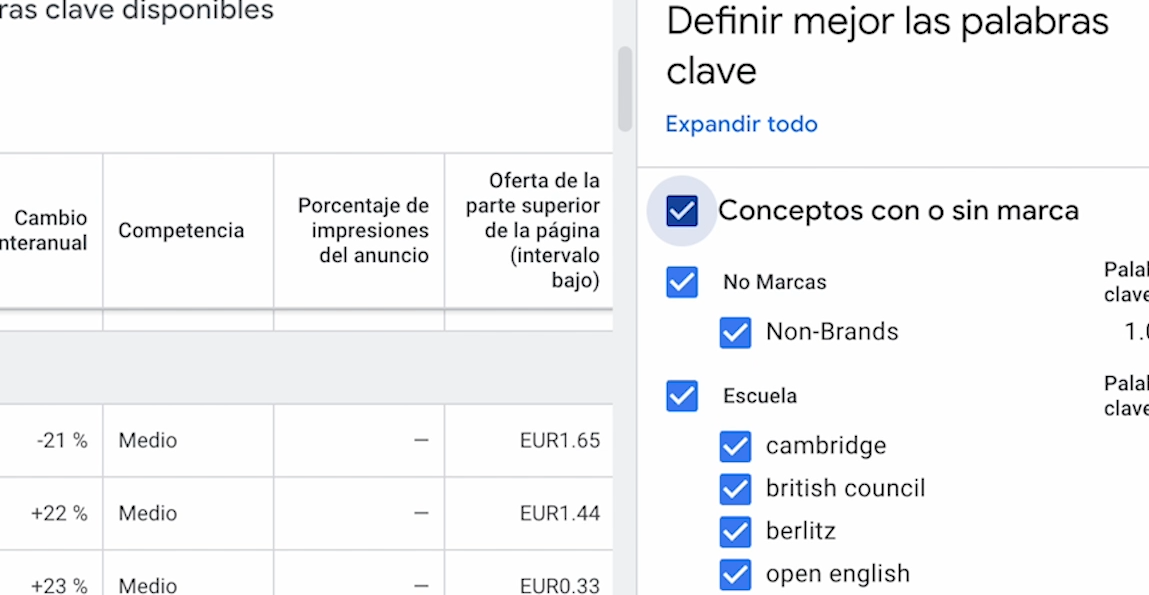The height and width of the screenshot is (595, 1149).
Task: Disable the cambridge keyword checkbox
Action: pos(735,446)
